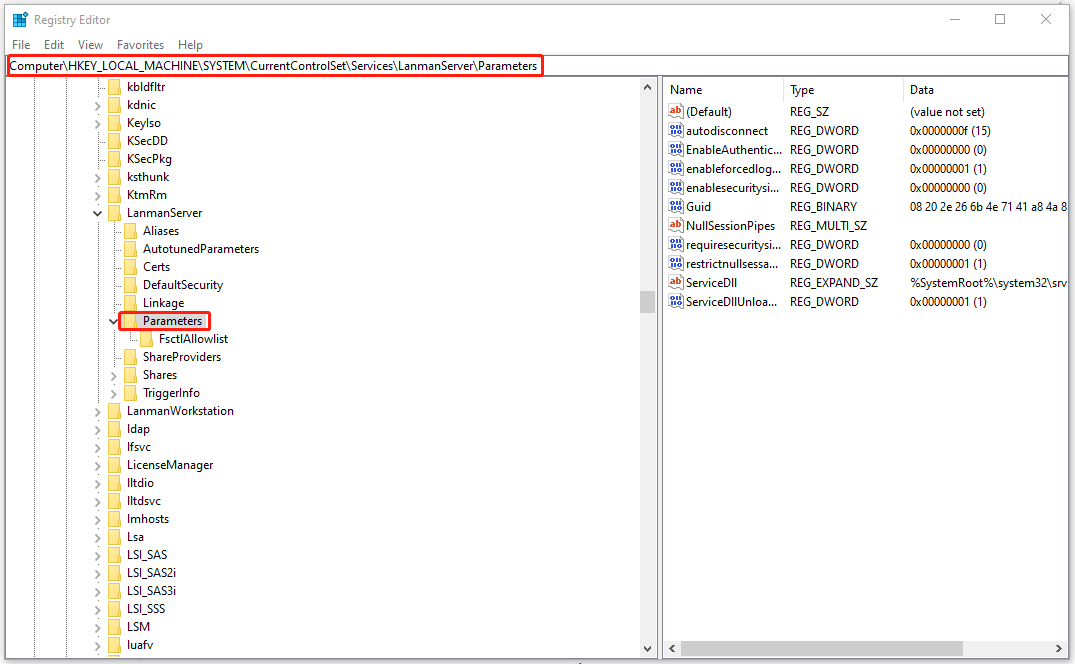1075x664 pixels.
Task: Click the REG_BINARY icon next to Guid
Action: coord(676,206)
